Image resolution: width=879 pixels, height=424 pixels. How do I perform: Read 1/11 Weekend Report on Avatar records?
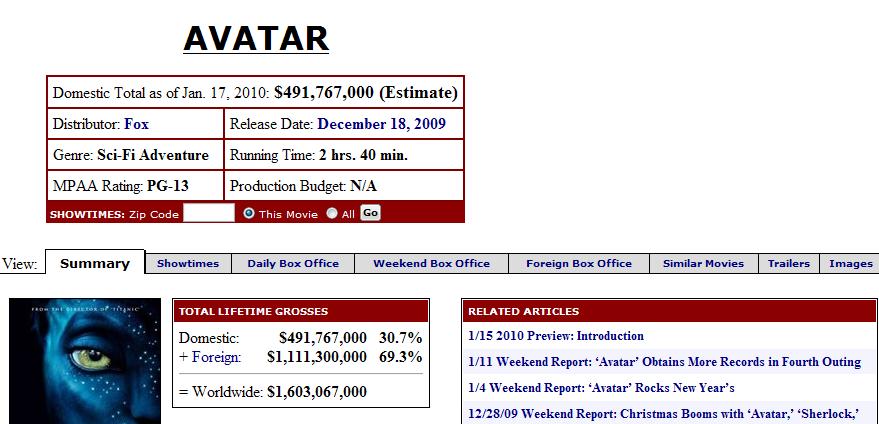point(664,362)
